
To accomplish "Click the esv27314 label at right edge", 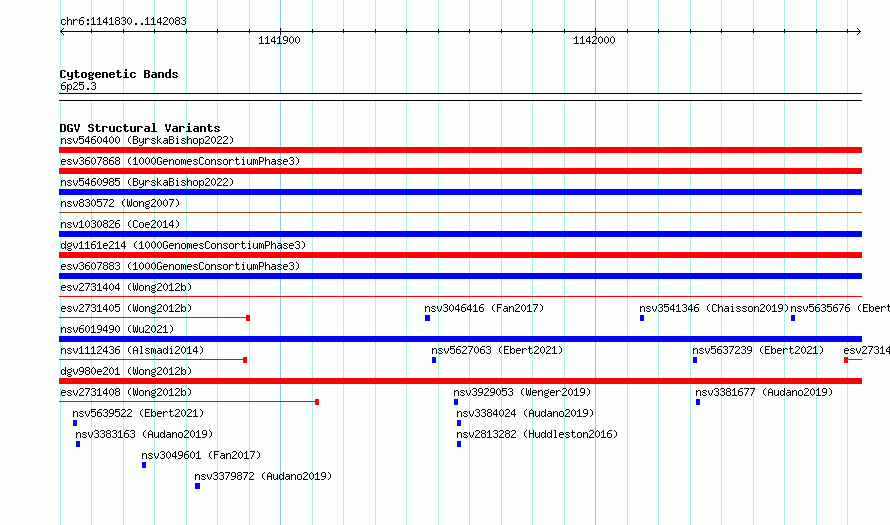I will [866, 350].
